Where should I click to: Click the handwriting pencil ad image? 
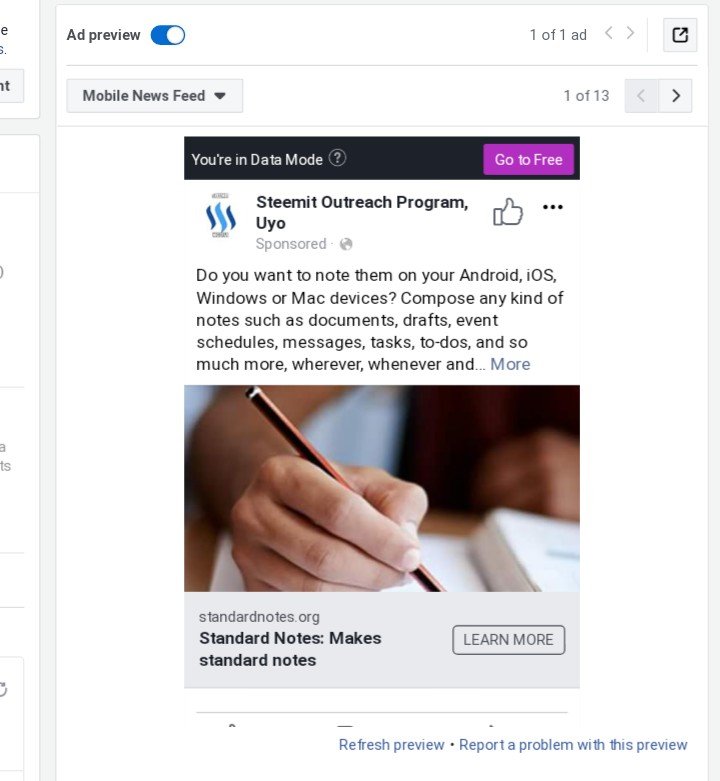[x=382, y=488]
